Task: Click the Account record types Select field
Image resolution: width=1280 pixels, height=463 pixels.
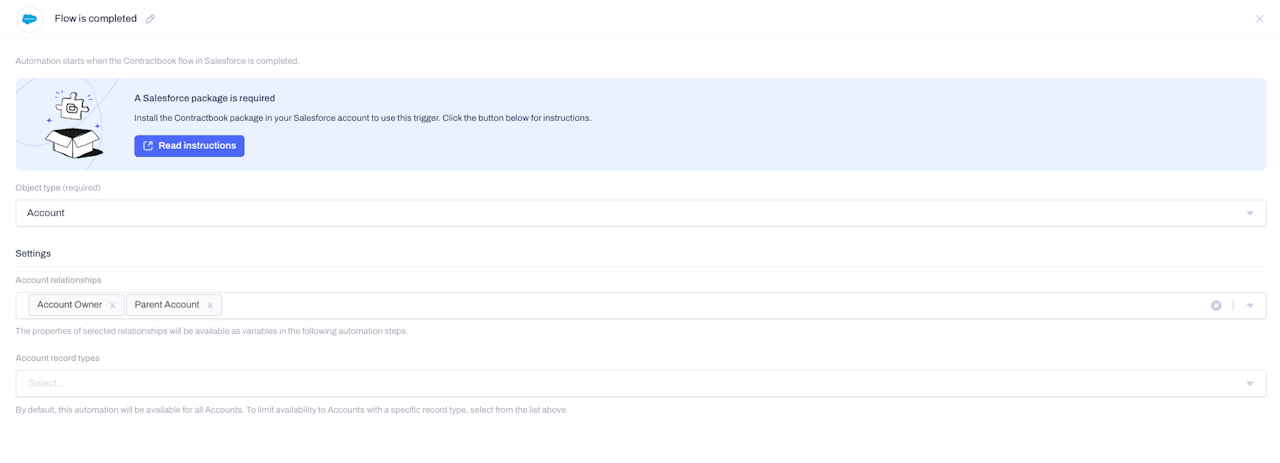Action: pos(640,384)
